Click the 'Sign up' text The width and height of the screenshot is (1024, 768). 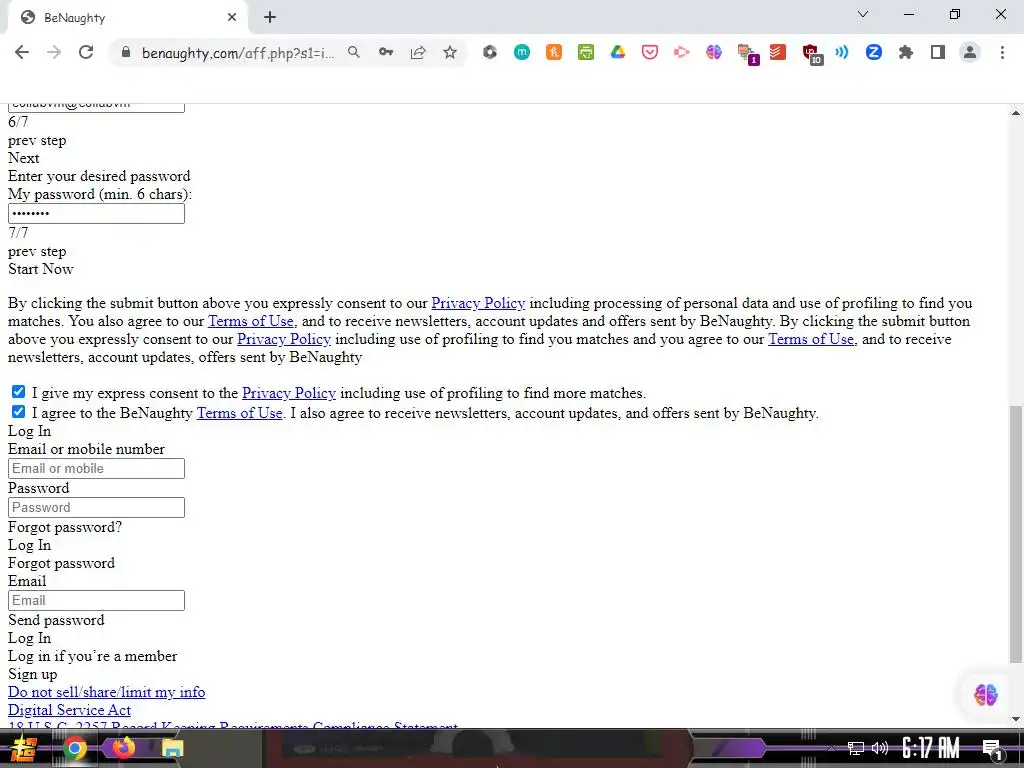[33, 675]
